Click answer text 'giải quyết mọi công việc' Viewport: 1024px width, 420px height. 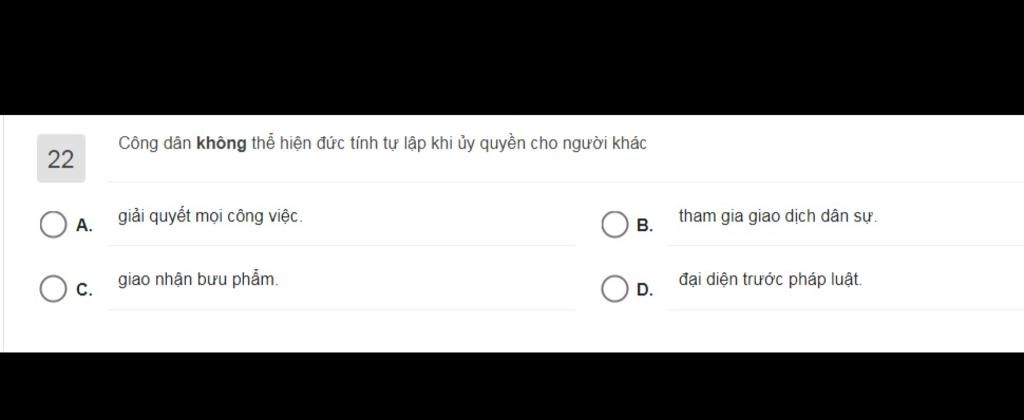(x=210, y=217)
